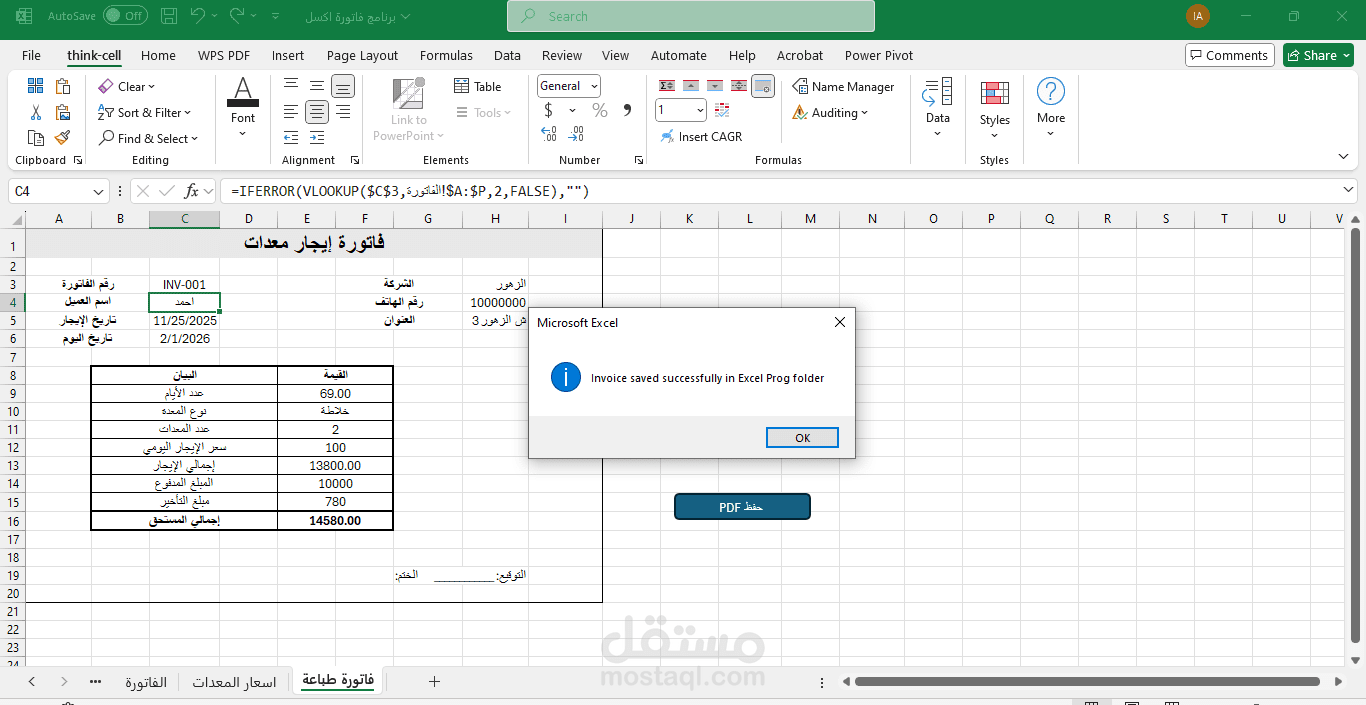Open Sort & Filter dropdown

coord(145,113)
